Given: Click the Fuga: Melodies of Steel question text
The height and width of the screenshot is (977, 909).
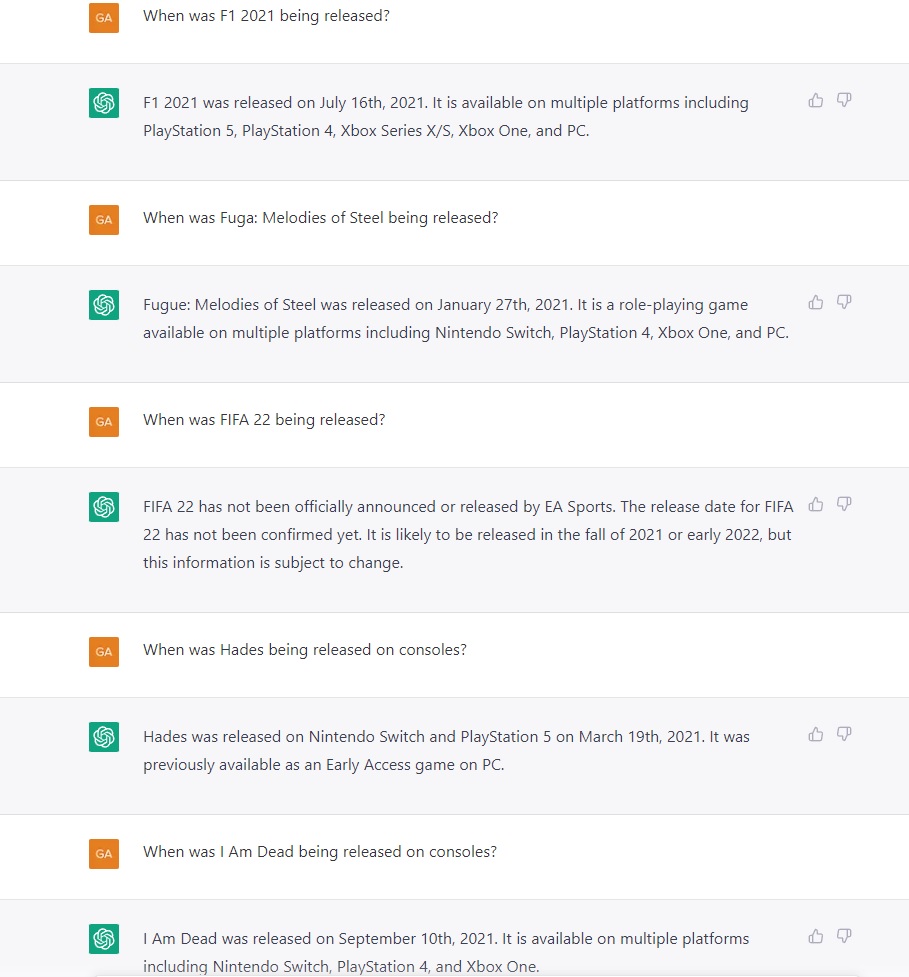Looking at the screenshot, I should point(320,218).
